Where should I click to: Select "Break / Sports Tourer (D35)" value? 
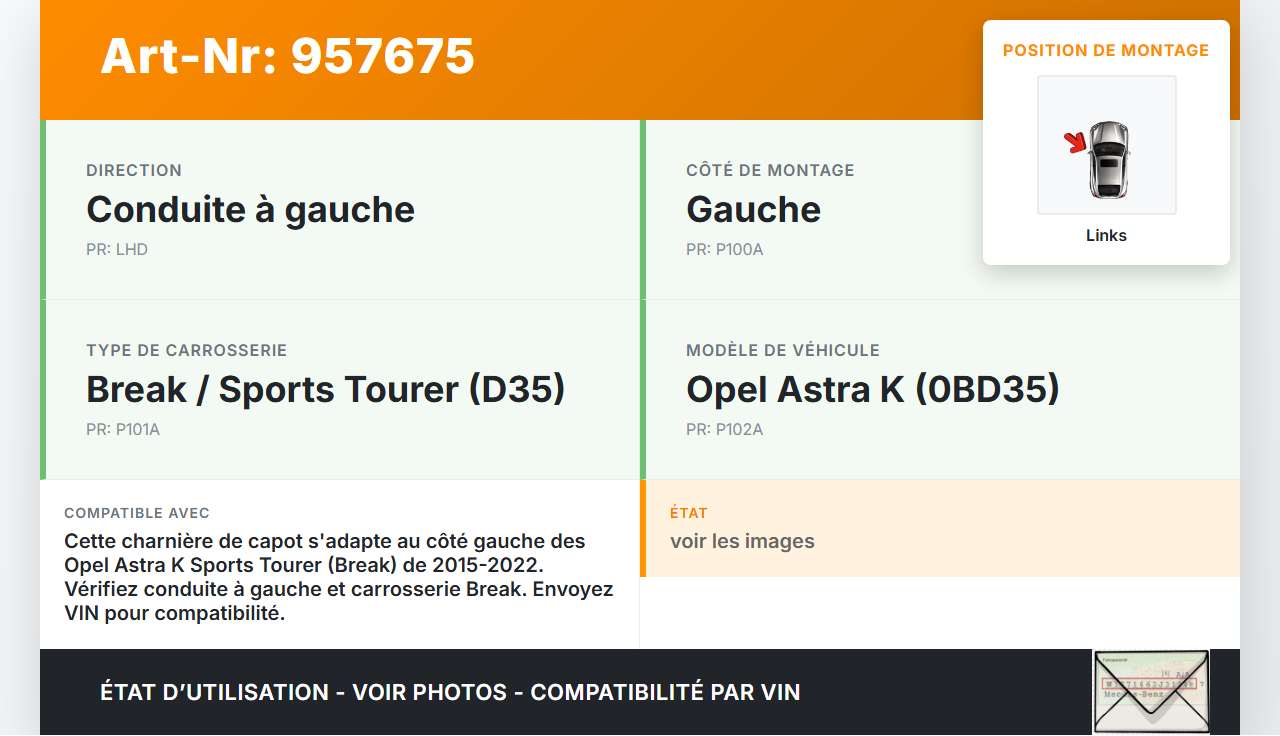[x=326, y=390]
